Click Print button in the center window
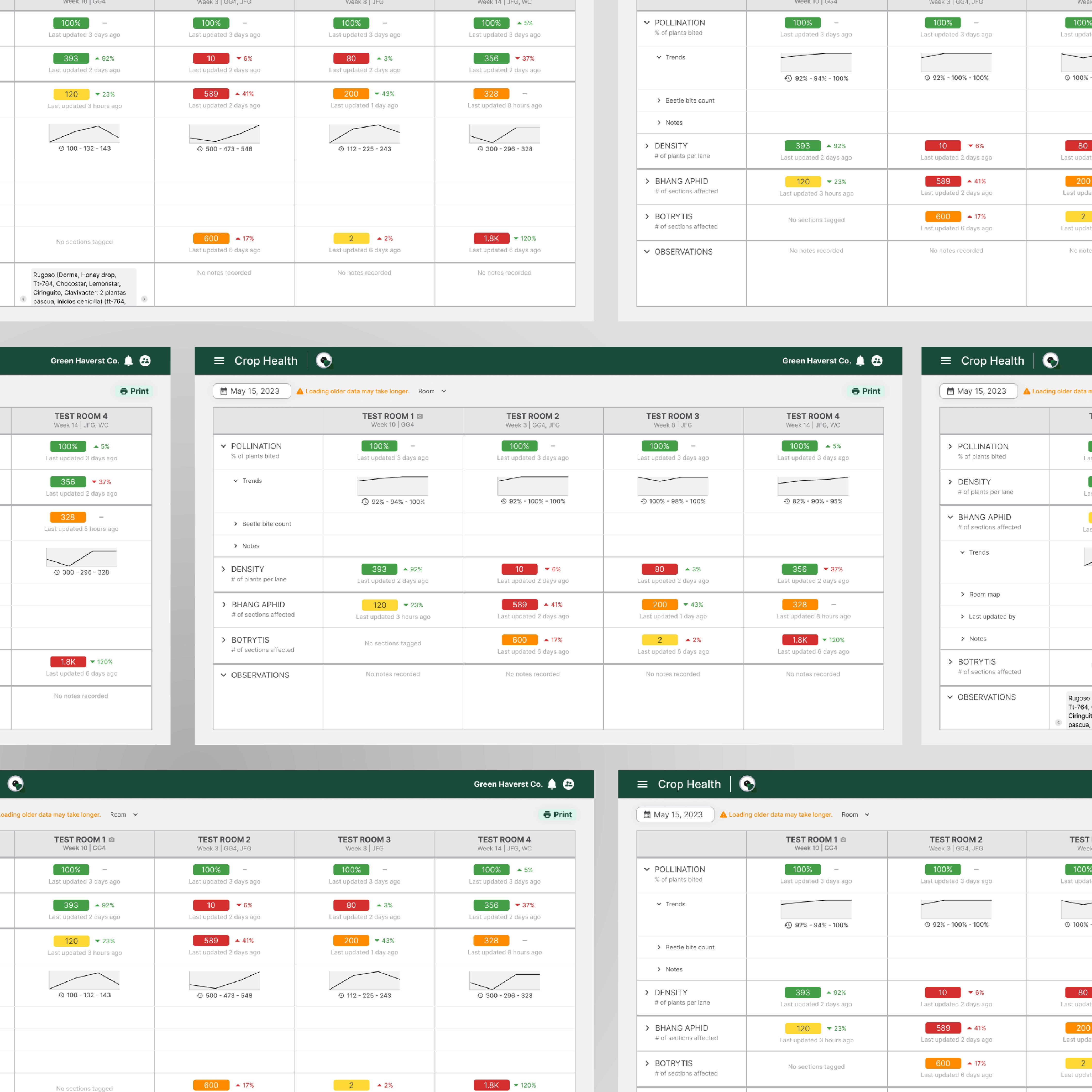 point(866,391)
